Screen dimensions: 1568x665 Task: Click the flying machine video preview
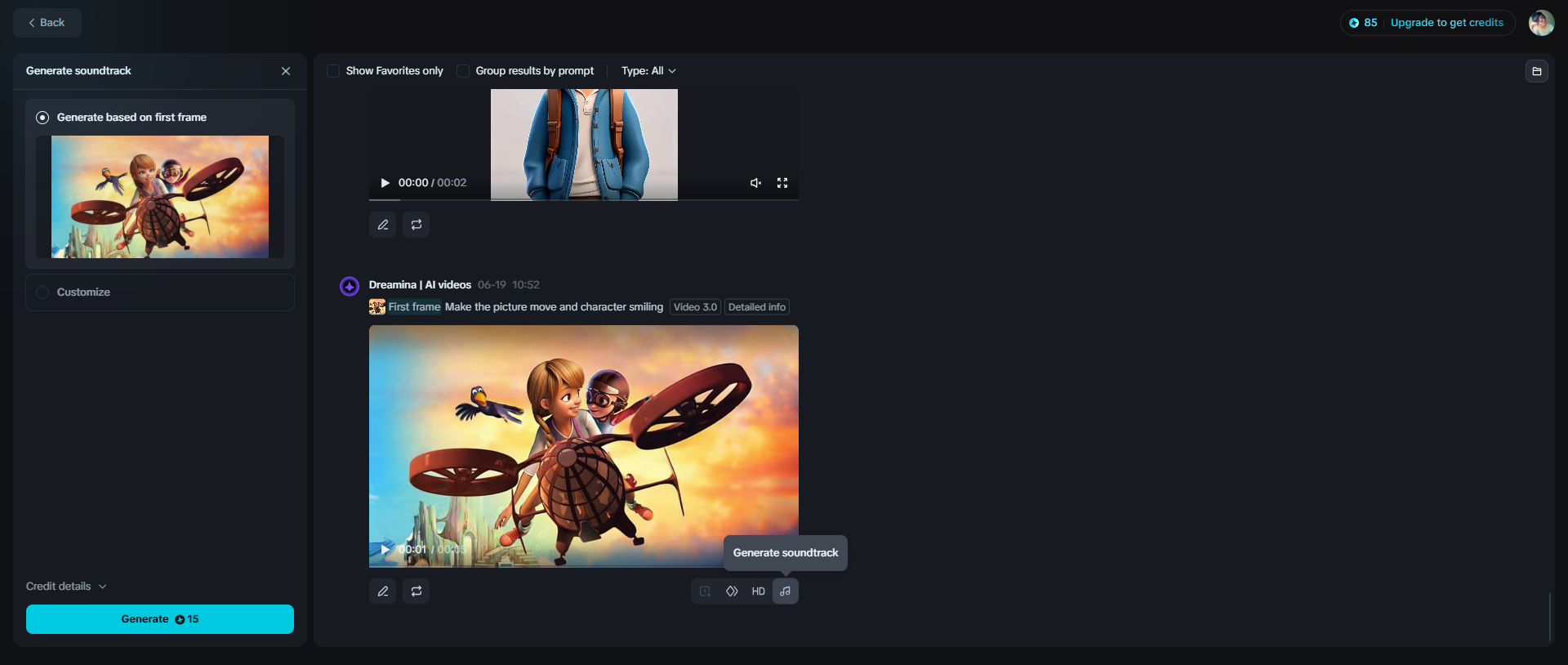(x=584, y=446)
